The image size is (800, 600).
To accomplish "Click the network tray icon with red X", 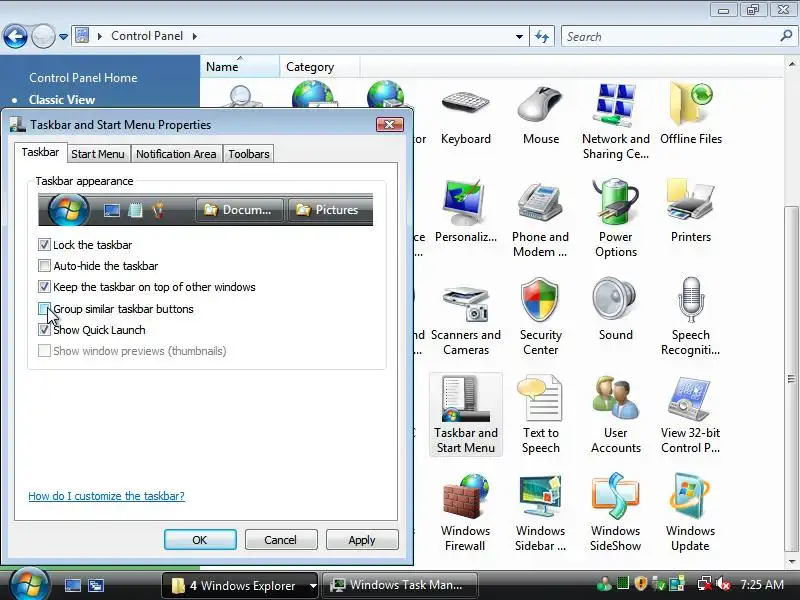I will [705, 584].
